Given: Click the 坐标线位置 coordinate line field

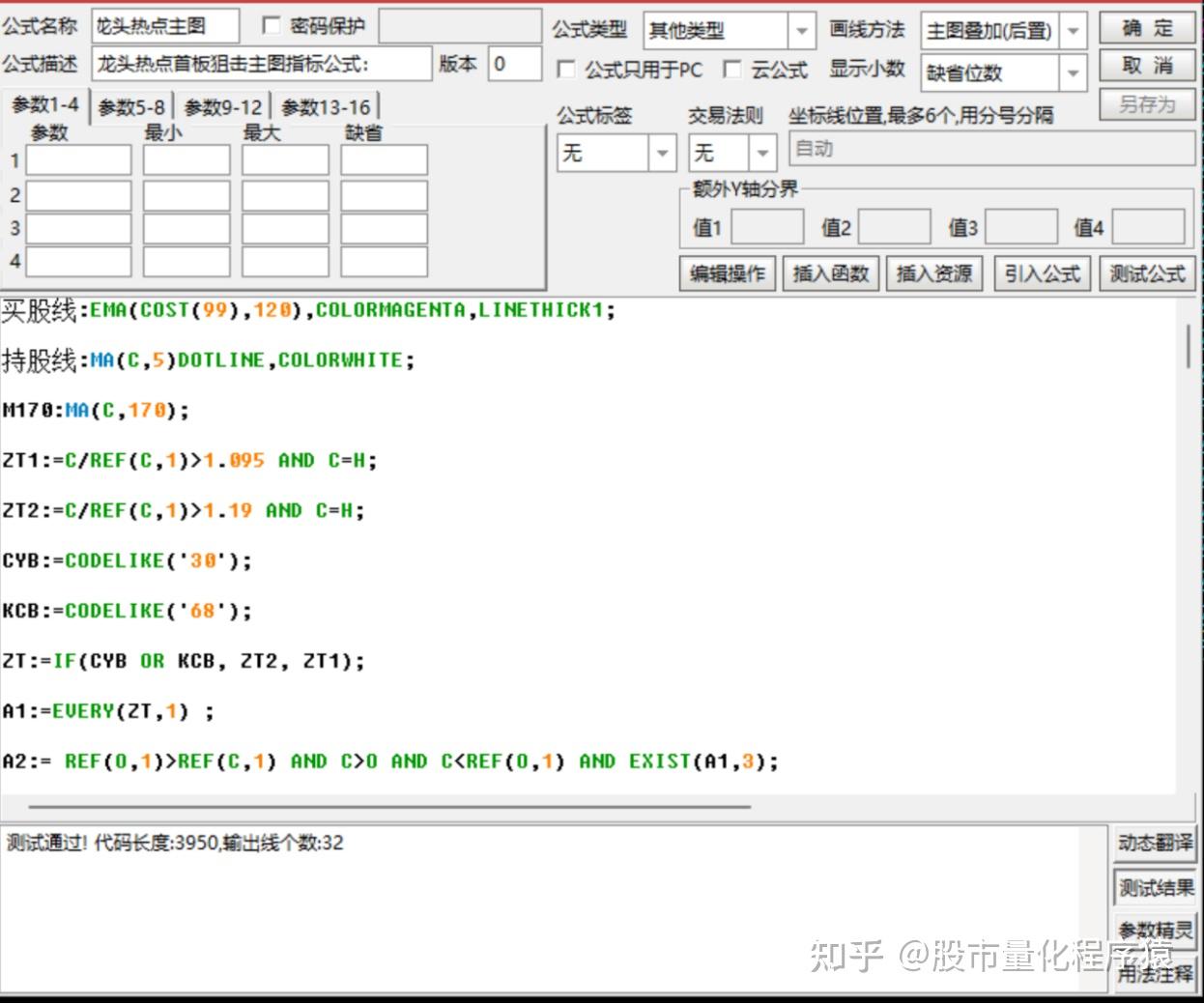Looking at the screenshot, I should pos(991,149).
